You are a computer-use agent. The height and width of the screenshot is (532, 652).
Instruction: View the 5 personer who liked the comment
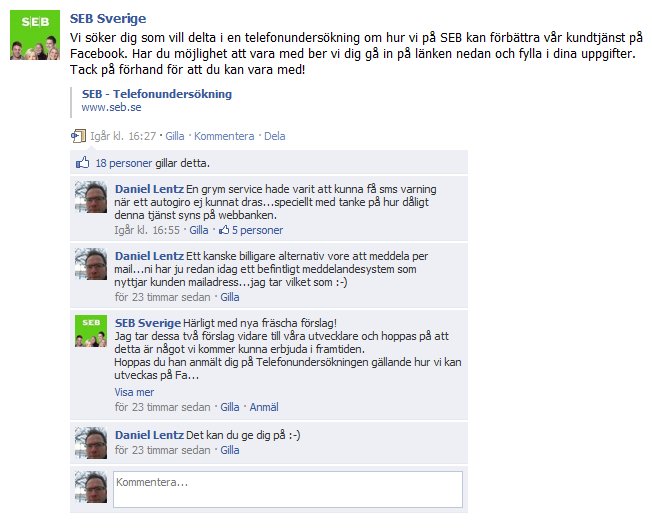click(x=251, y=230)
